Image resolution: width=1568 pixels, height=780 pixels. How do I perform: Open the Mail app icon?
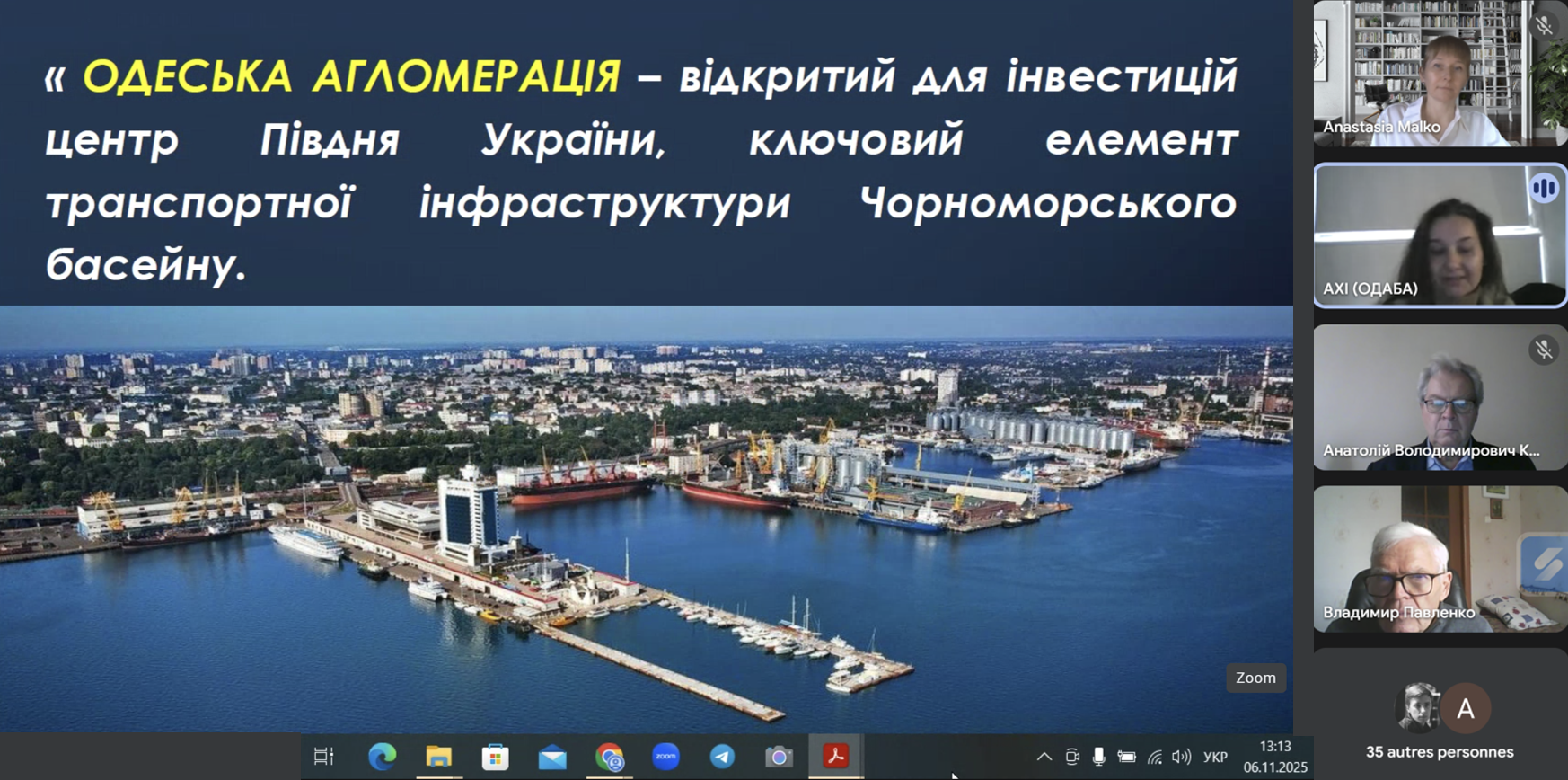pyautogui.click(x=551, y=757)
